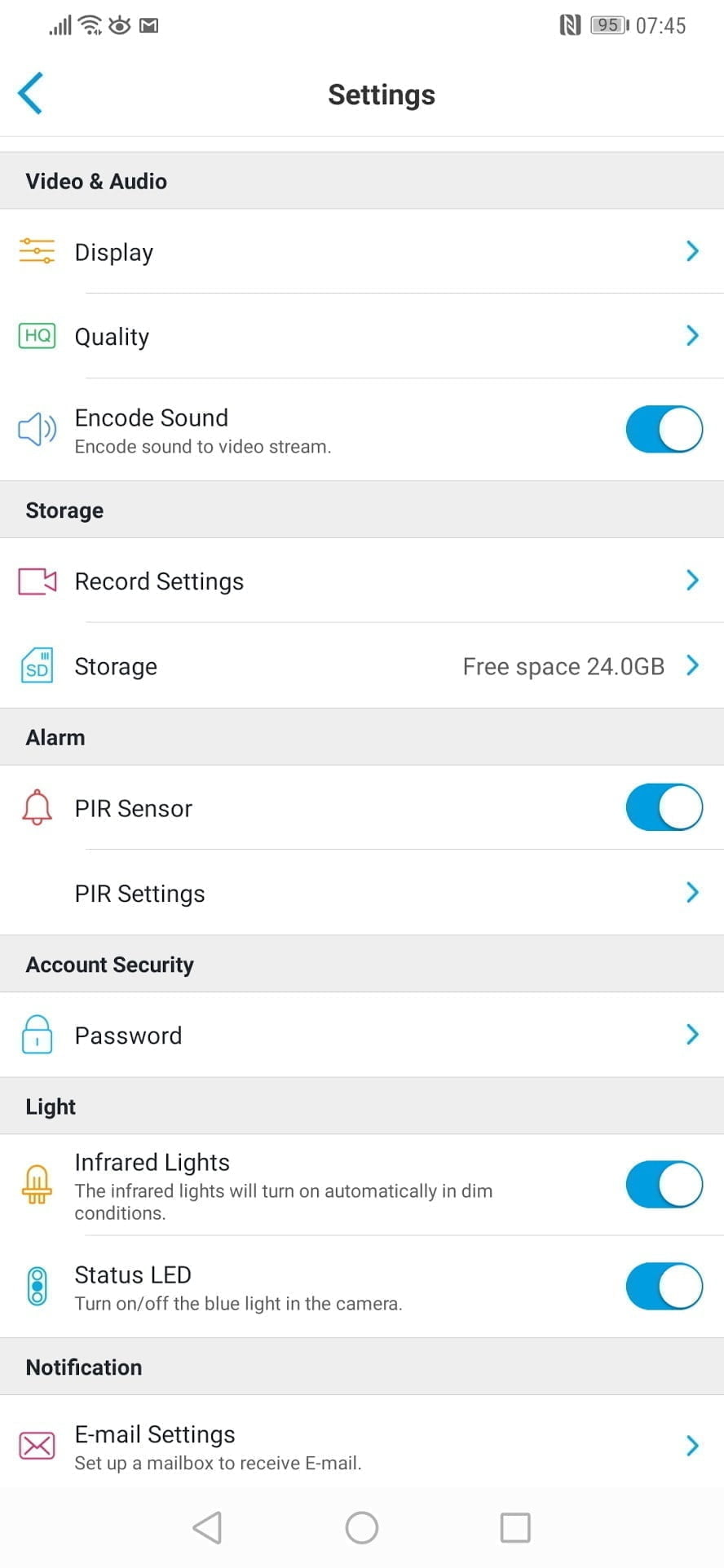Turn off the Encode Sound switch
The height and width of the screenshot is (1568, 724).
pyautogui.click(x=664, y=429)
